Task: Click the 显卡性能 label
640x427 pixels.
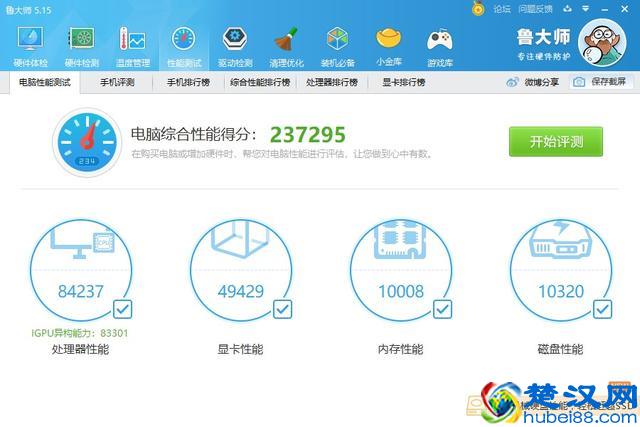Action: tap(240, 349)
